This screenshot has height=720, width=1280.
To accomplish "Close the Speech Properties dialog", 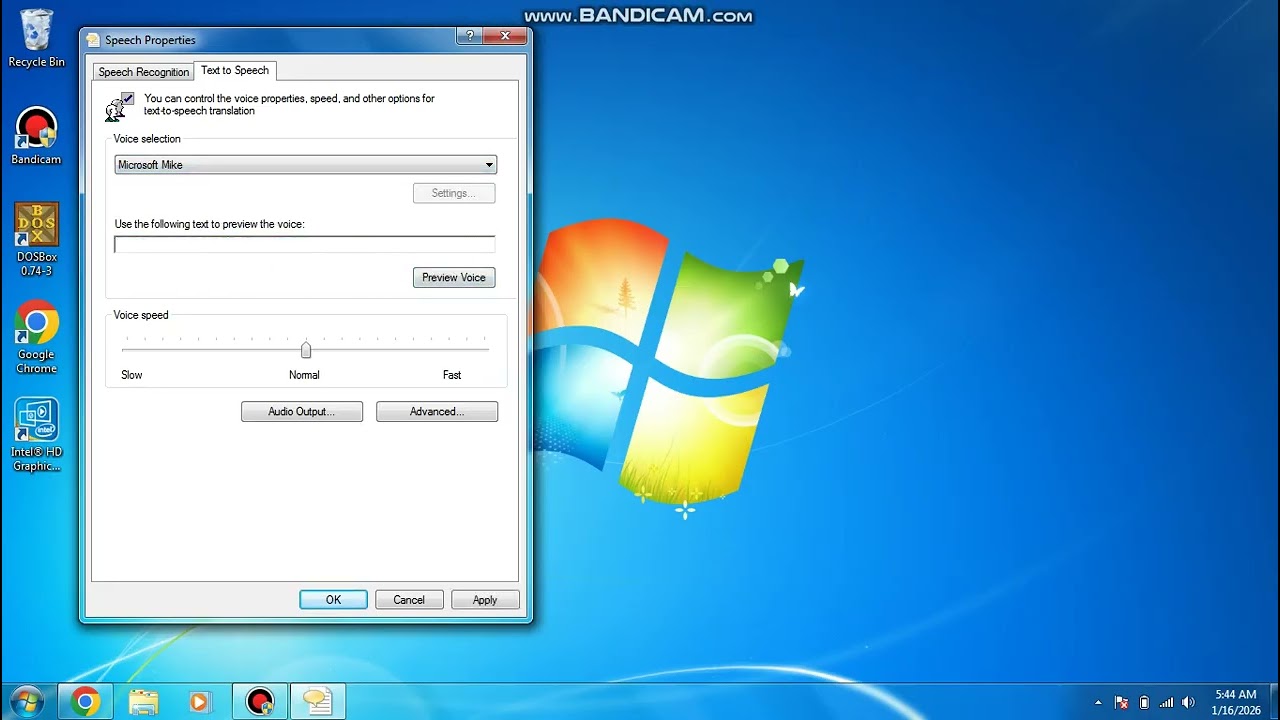I will pos(504,36).
